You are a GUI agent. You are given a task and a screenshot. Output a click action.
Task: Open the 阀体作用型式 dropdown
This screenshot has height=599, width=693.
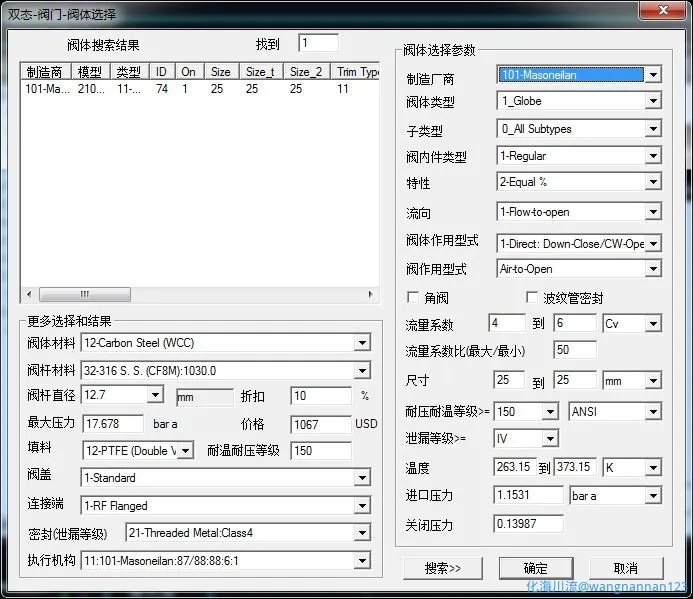(x=653, y=244)
